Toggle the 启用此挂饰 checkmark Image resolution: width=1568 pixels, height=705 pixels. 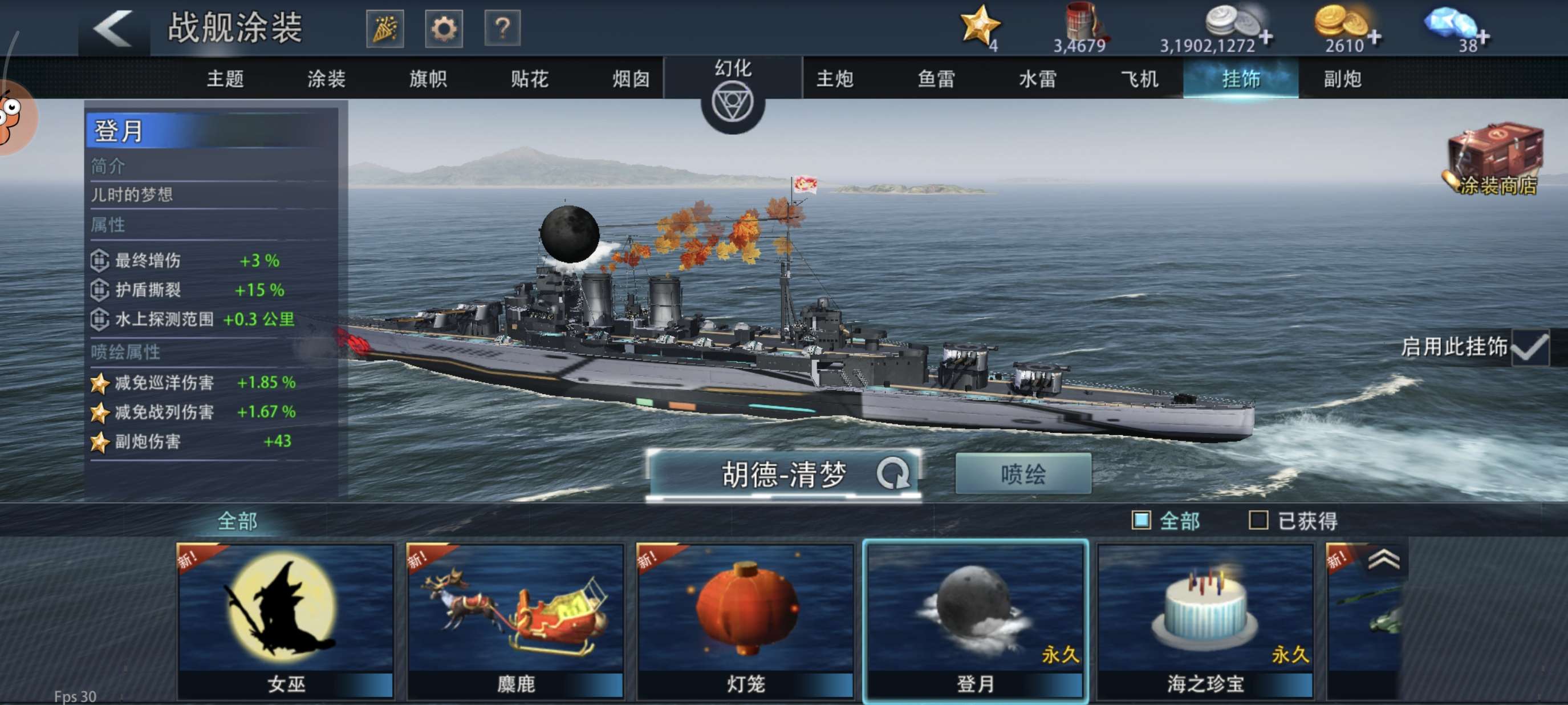tap(1530, 347)
